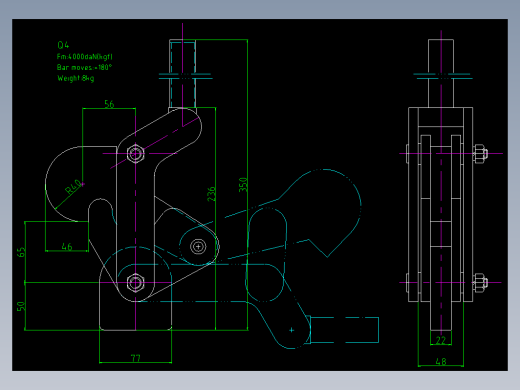Pick the "77" base width dimension
520x390 pixels.
point(136,358)
